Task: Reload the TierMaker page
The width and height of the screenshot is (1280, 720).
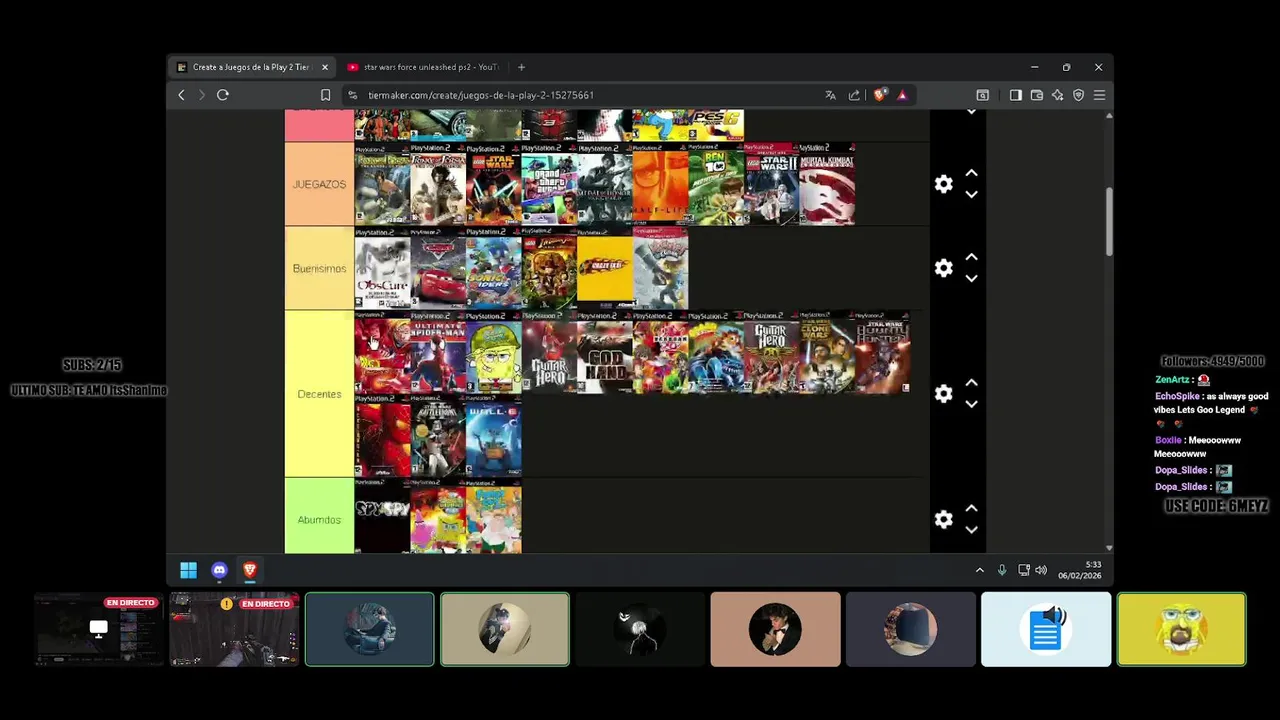Action: pyautogui.click(x=223, y=95)
